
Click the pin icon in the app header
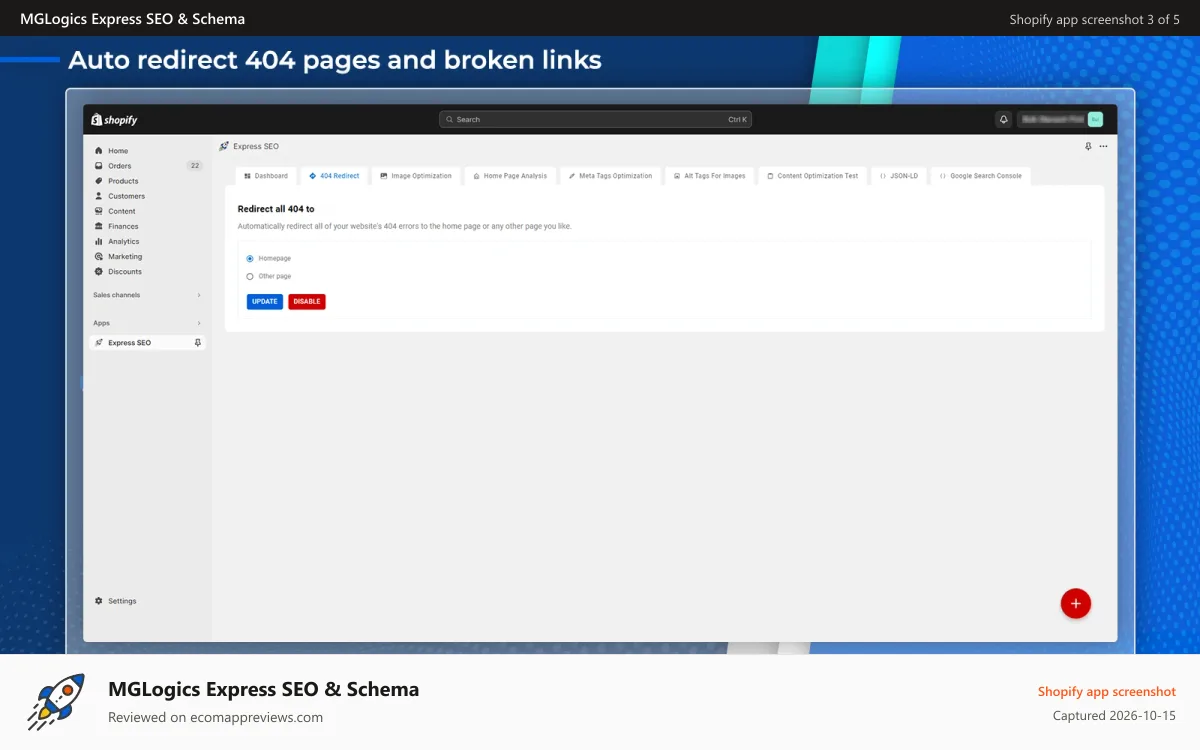click(x=1088, y=146)
